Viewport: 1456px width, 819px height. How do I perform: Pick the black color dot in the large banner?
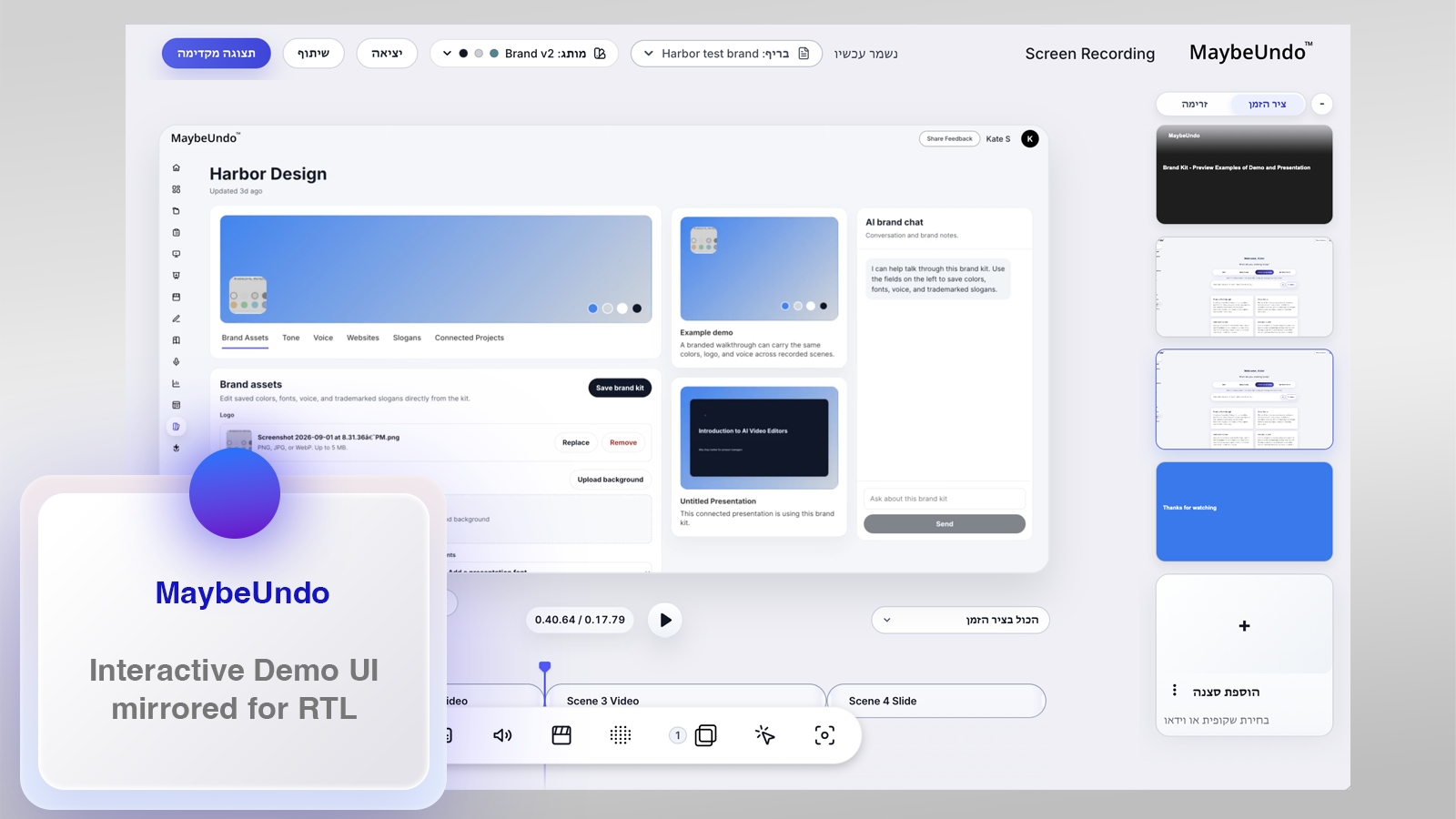coord(637,308)
